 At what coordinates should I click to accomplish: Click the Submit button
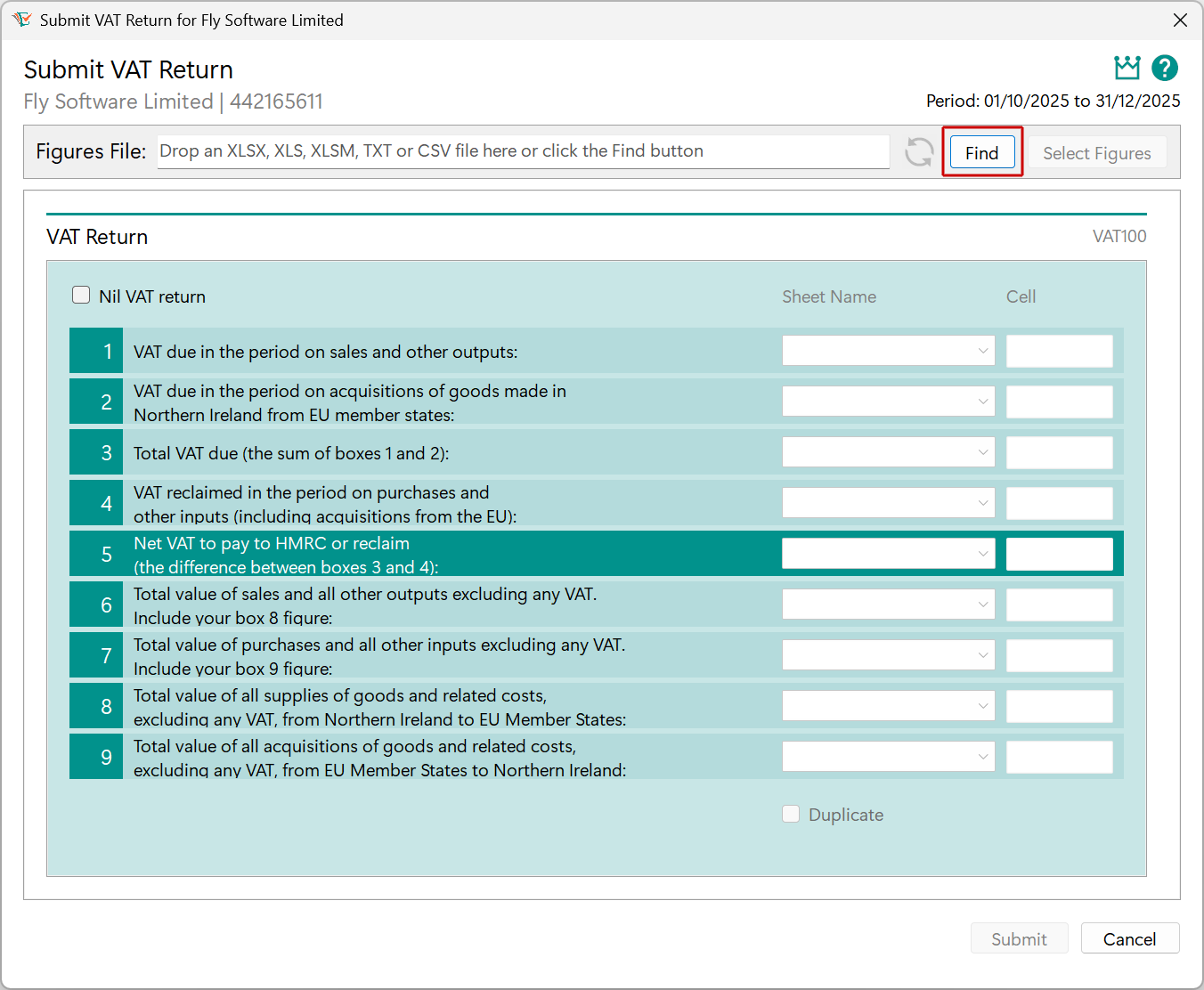(1020, 938)
